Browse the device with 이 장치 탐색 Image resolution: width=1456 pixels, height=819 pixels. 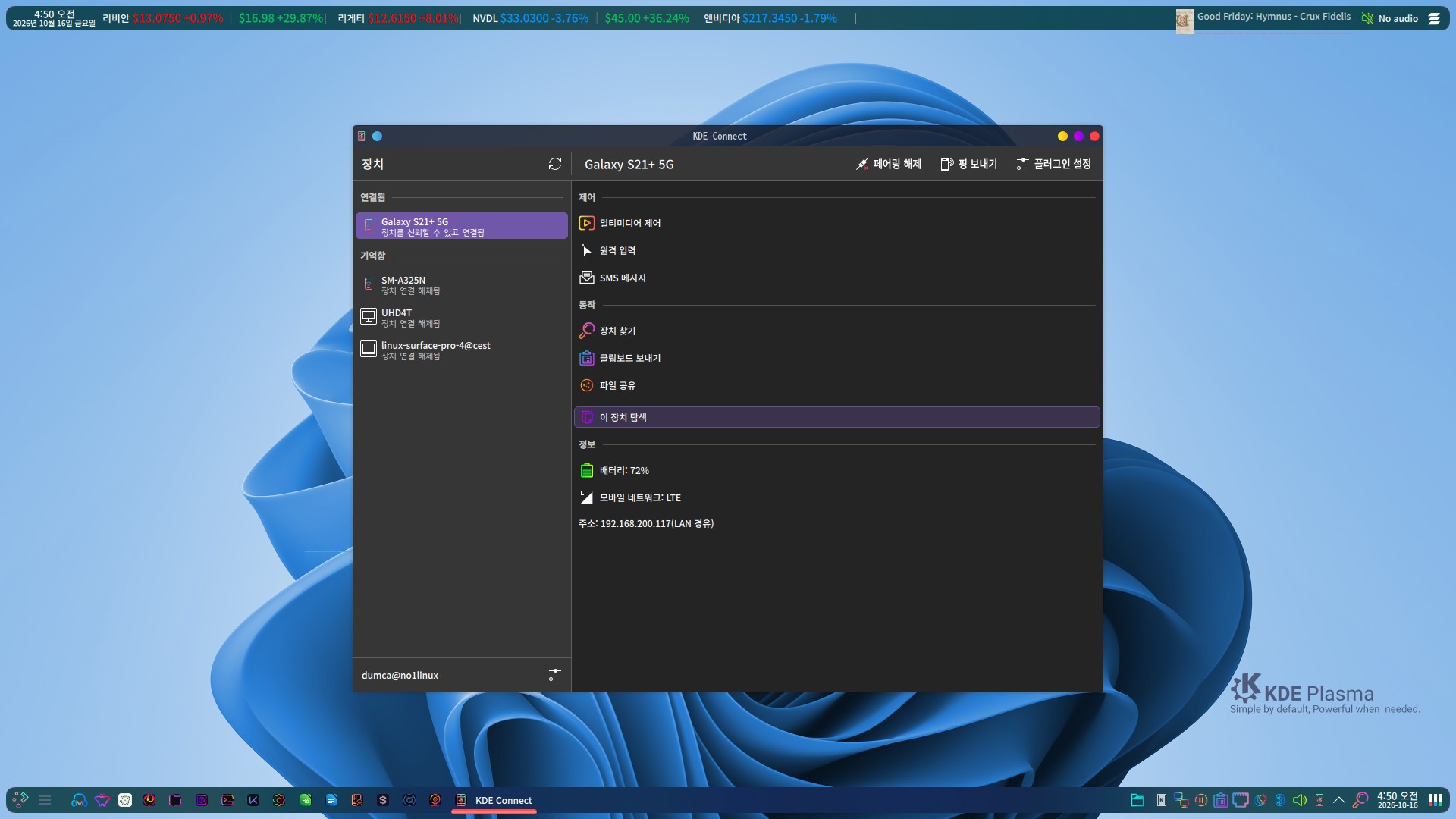[836, 417]
